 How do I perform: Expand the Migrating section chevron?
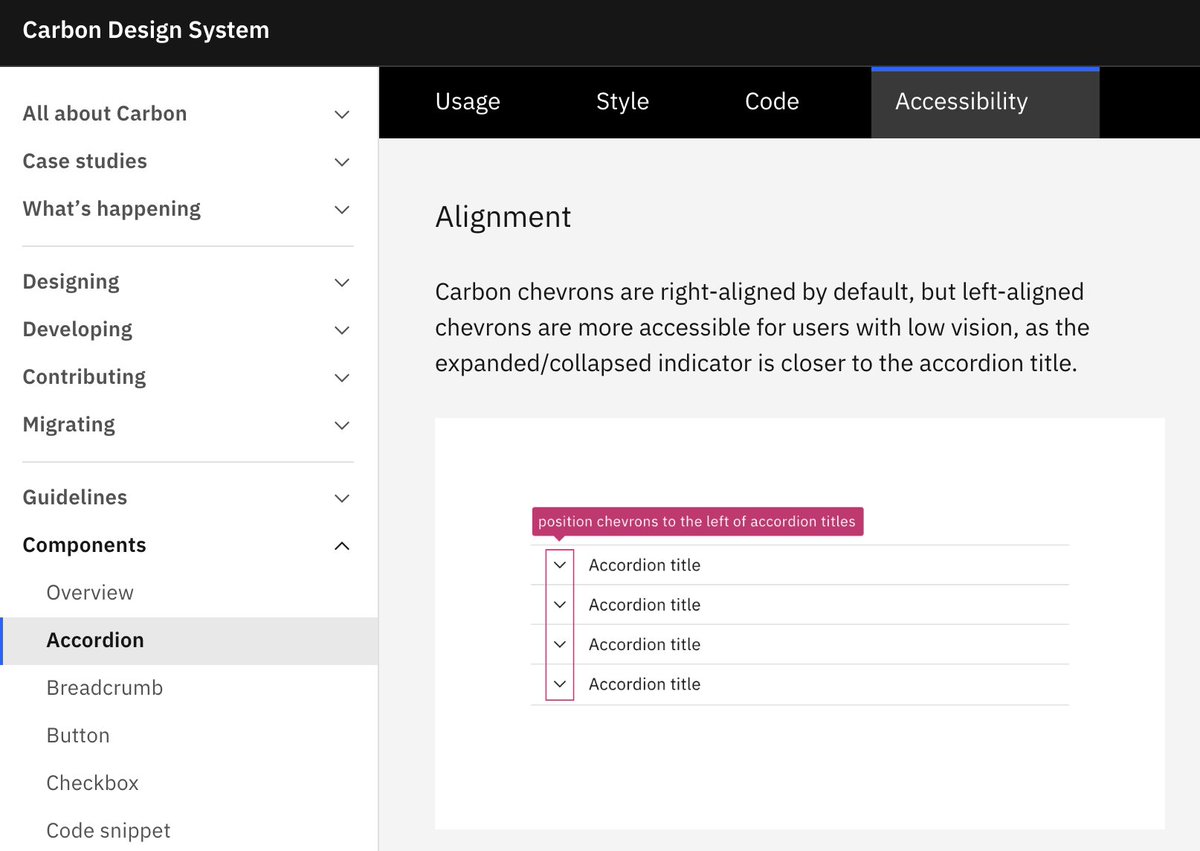[342, 425]
